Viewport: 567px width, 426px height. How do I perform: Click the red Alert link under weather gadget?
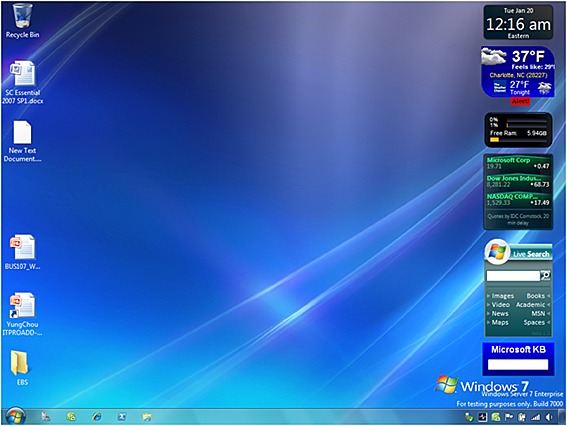520,102
